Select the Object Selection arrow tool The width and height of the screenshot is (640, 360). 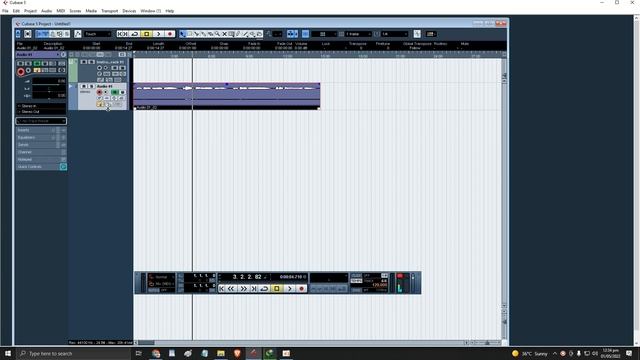point(182,34)
